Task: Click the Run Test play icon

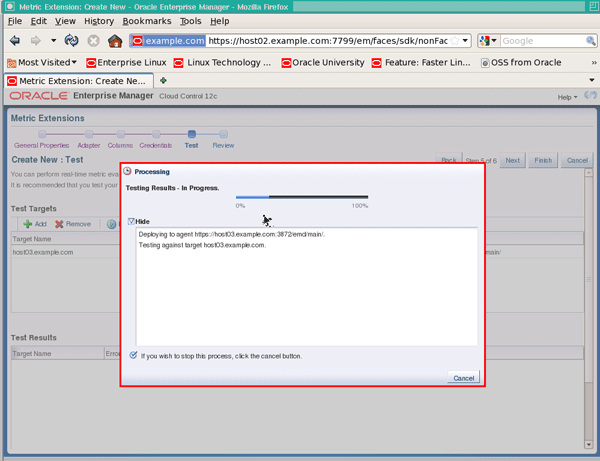Action: click(x=111, y=224)
